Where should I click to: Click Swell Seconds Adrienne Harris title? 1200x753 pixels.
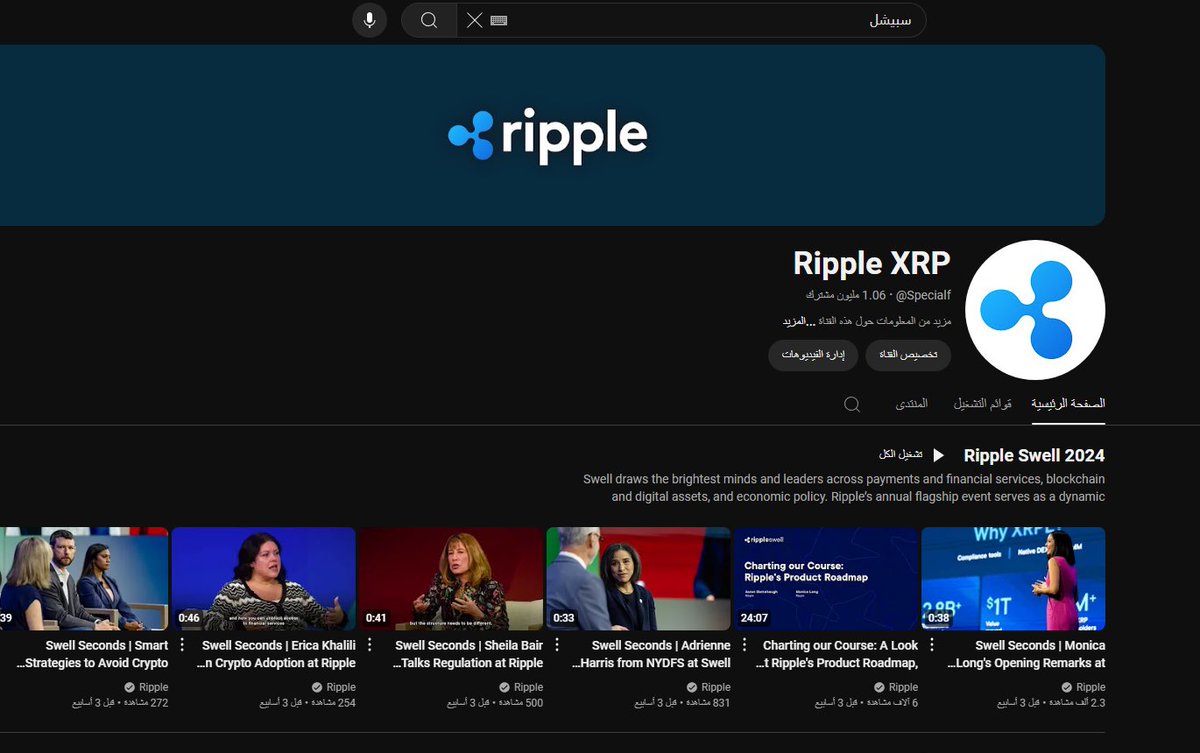tap(651, 654)
